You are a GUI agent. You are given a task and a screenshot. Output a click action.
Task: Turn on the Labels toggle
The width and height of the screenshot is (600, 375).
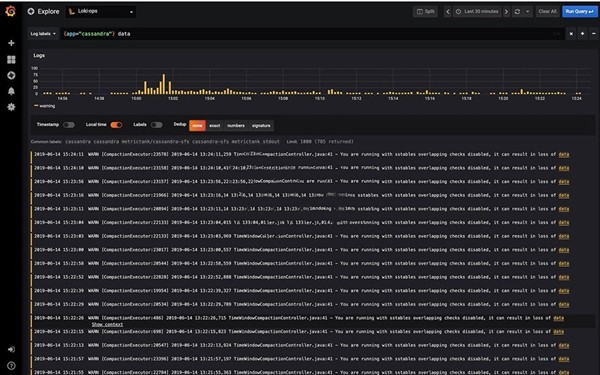[x=157, y=125]
